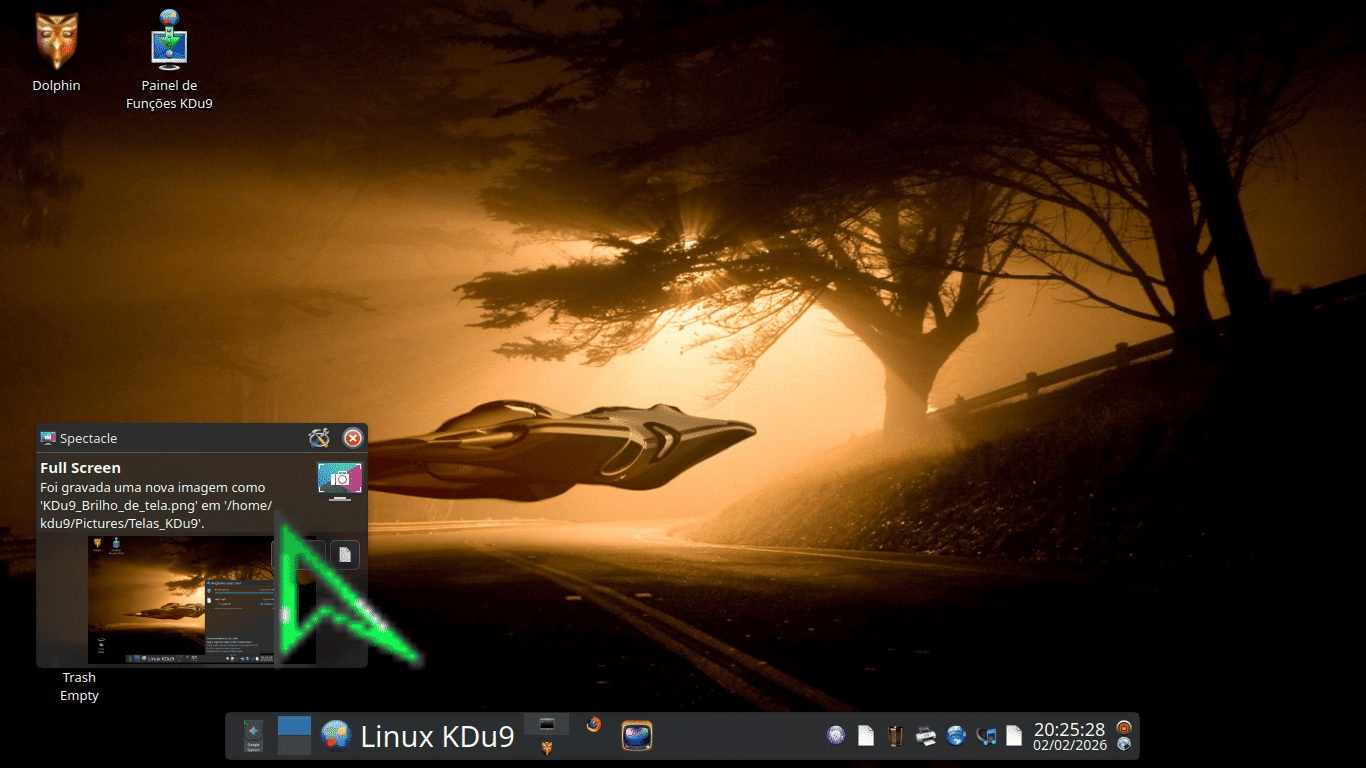Click the Spectacle camera icon in notification

pos(340,478)
